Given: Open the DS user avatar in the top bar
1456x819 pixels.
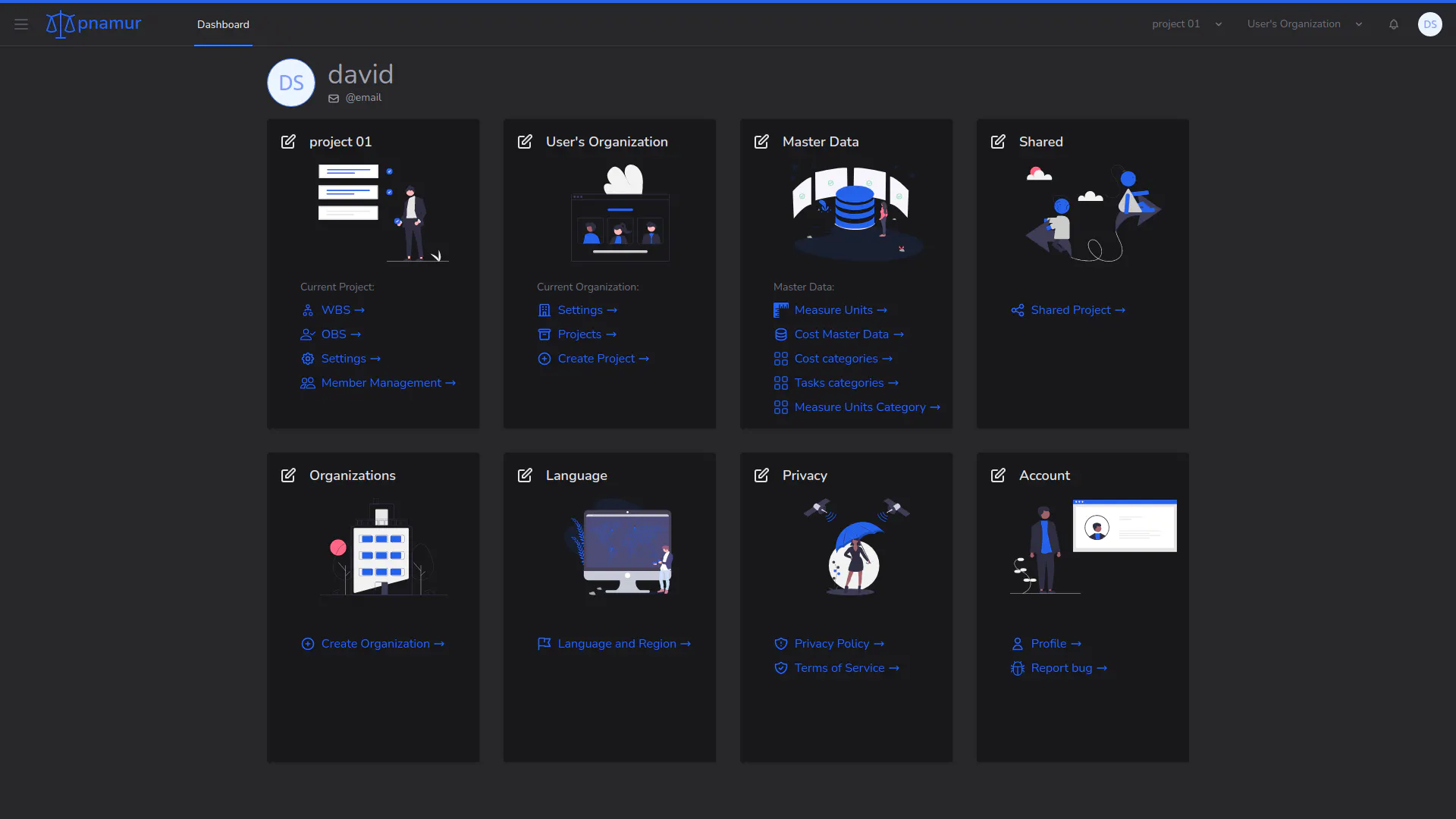Looking at the screenshot, I should click(x=1430, y=24).
